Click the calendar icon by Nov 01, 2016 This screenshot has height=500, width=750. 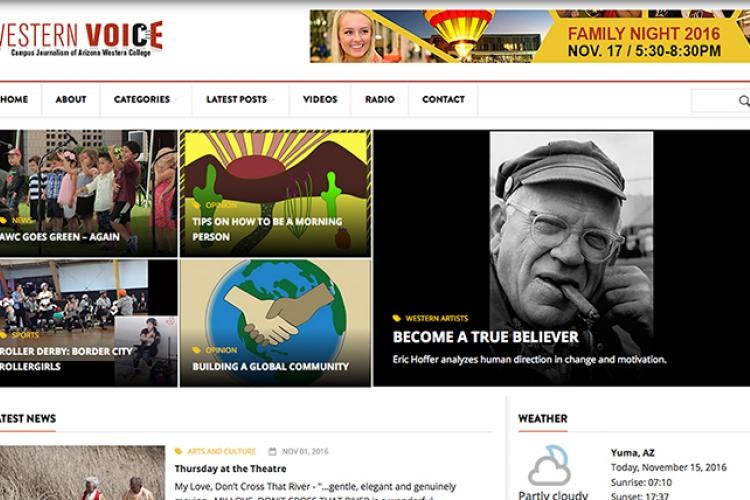tap(272, 451)
